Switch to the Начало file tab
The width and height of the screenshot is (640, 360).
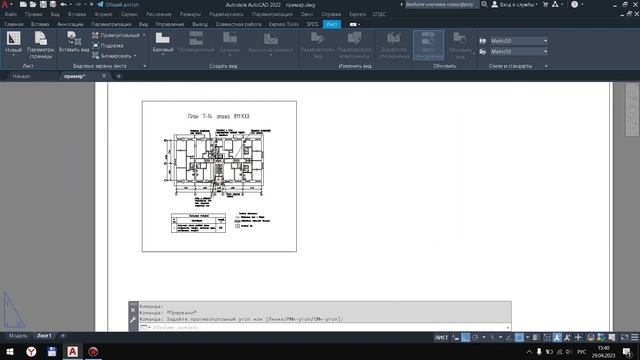click(21, 76)
